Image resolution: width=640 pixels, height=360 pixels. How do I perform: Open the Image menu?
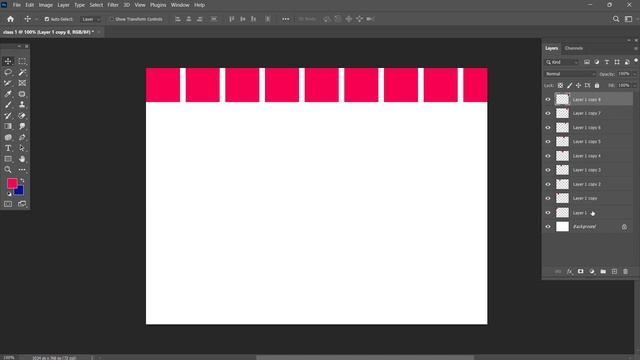tap(46, 5)
